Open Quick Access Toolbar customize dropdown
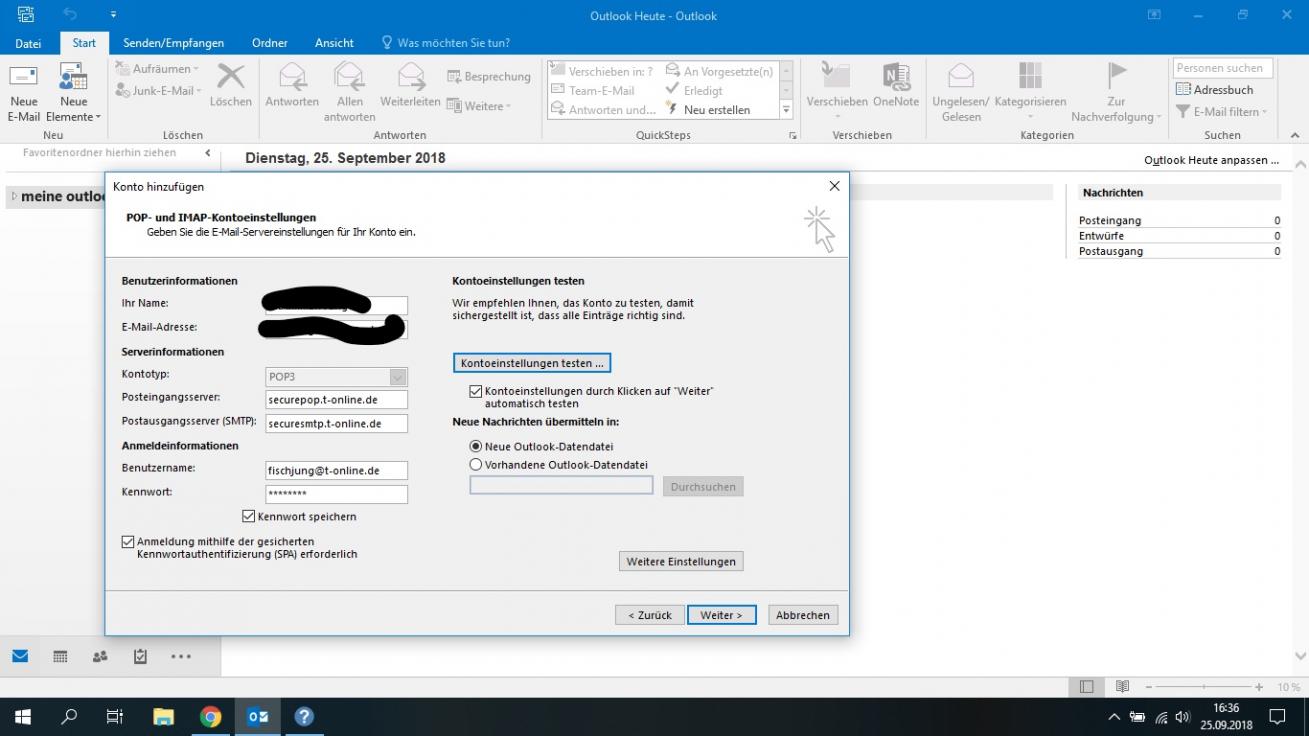This screenshot has height=736, width=1309. point(113,14)
